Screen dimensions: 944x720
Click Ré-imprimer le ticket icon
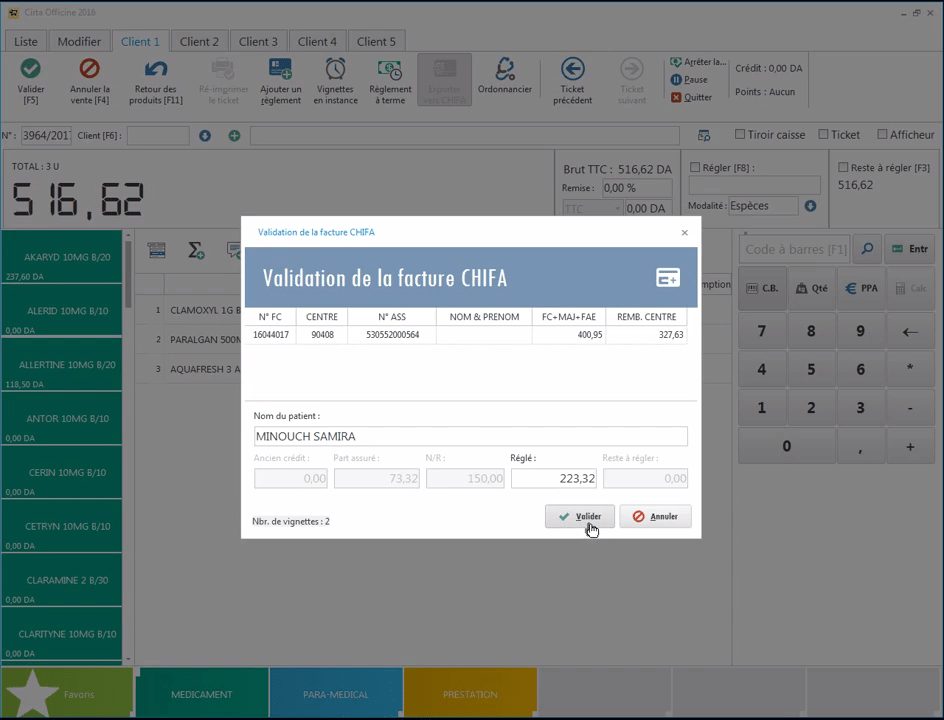[x=223, y=69]
